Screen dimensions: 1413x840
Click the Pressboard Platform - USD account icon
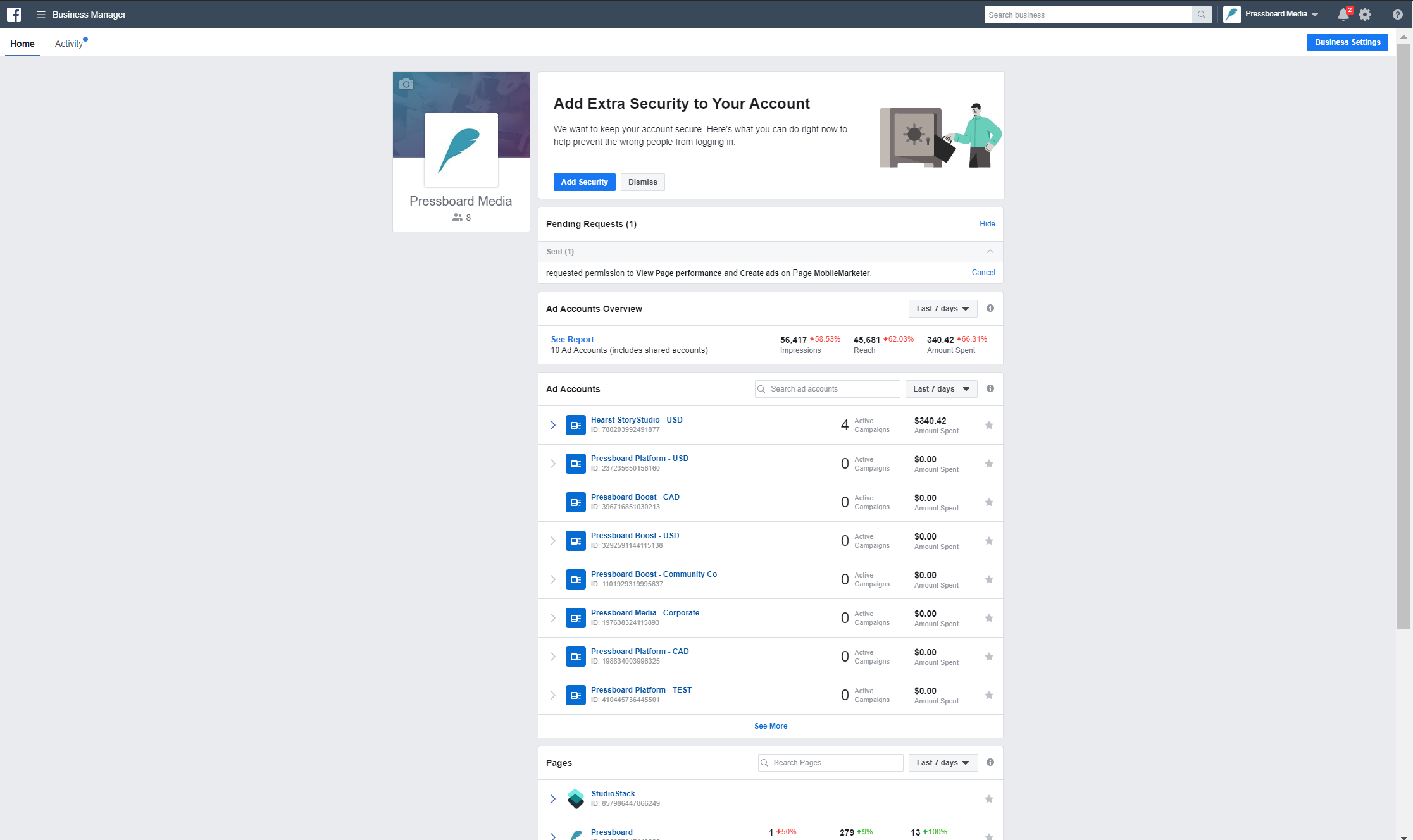(575, 464)
